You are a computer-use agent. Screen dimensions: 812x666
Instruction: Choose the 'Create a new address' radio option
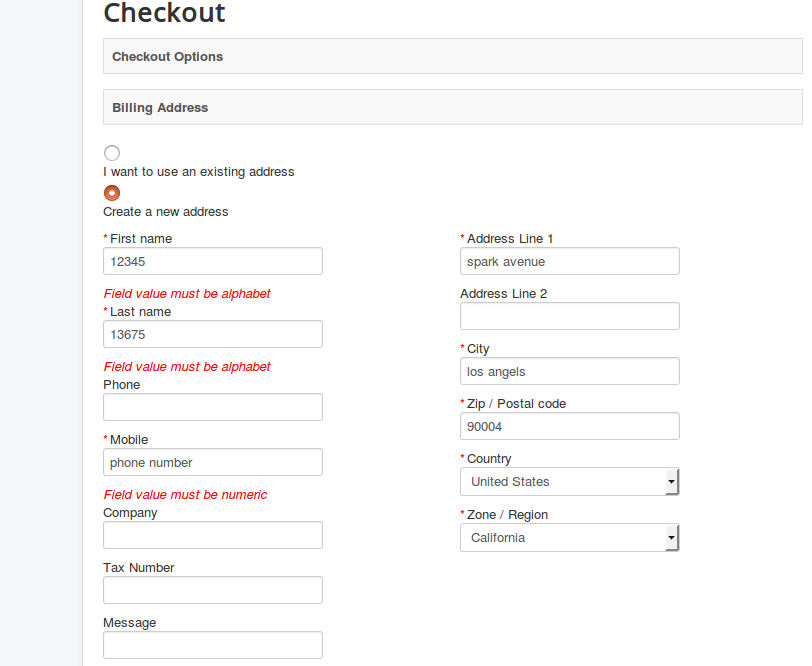pyautogui.click(x=112, y=193)
